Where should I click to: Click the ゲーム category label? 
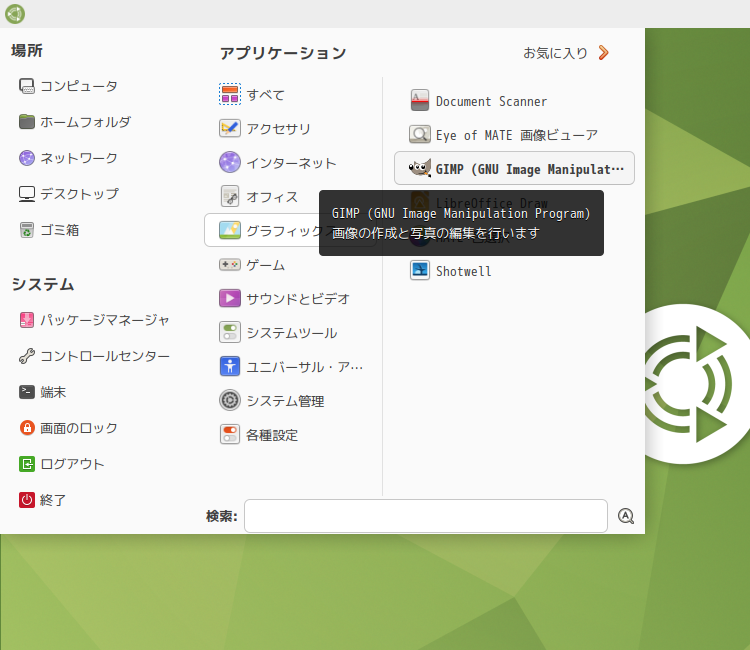click(x=265, y=265)
